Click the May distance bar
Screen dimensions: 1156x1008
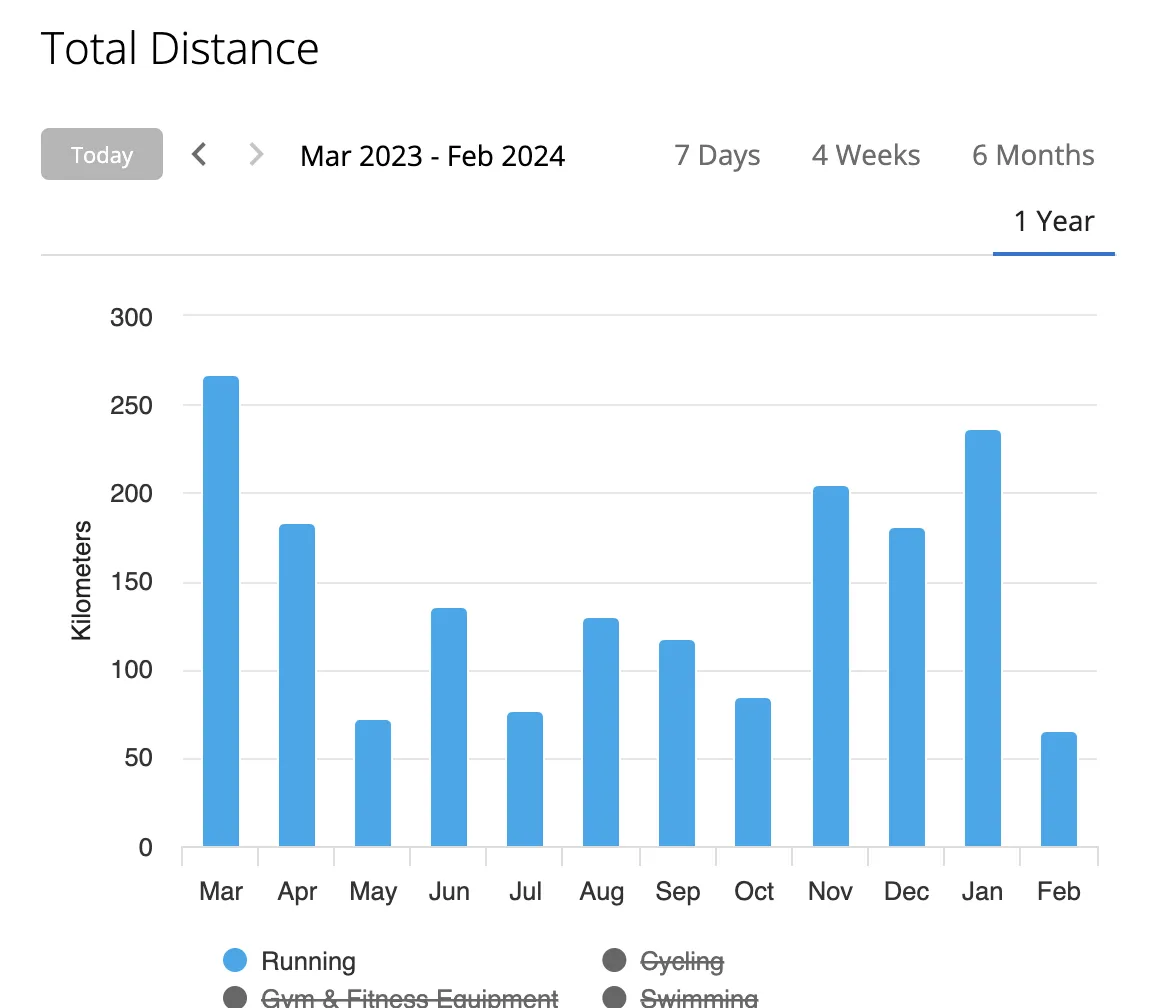coord(373,783)
